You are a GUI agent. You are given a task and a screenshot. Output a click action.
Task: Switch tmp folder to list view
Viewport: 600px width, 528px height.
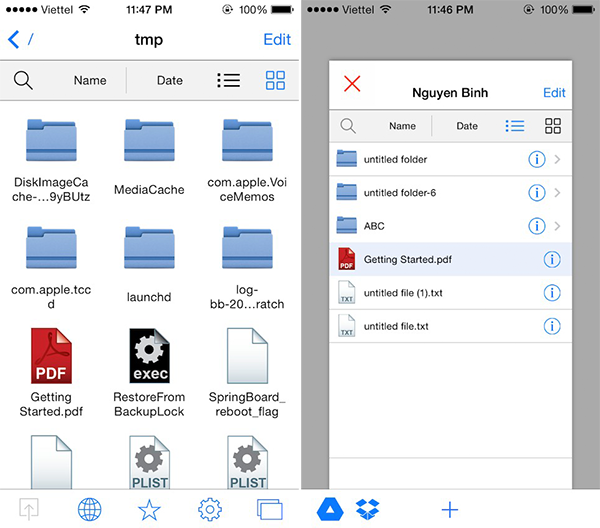228,80
